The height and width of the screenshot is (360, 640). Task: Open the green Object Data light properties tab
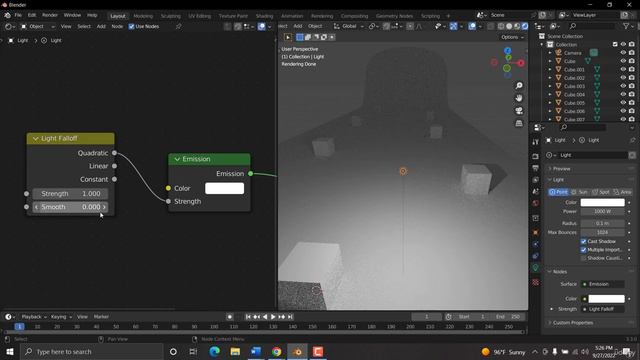point(536,268)
